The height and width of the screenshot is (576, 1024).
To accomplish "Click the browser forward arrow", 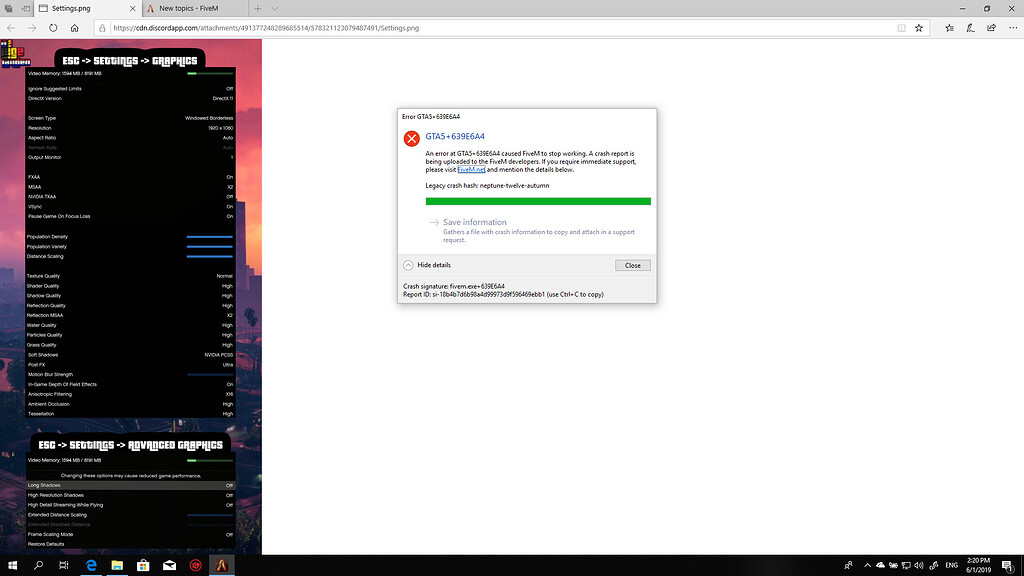I will pyautogui.click(x=32, y=28).
